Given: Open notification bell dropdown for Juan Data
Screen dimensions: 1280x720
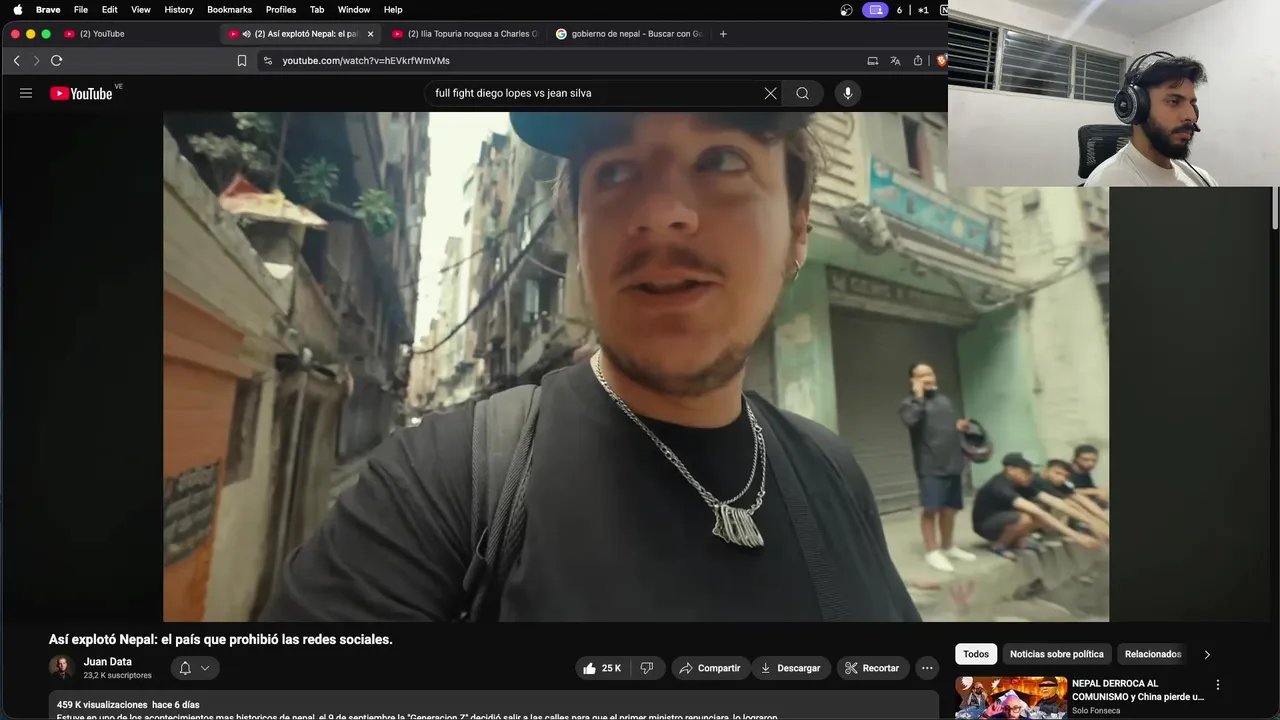Looking at the screenshot, I should [194, 668].
